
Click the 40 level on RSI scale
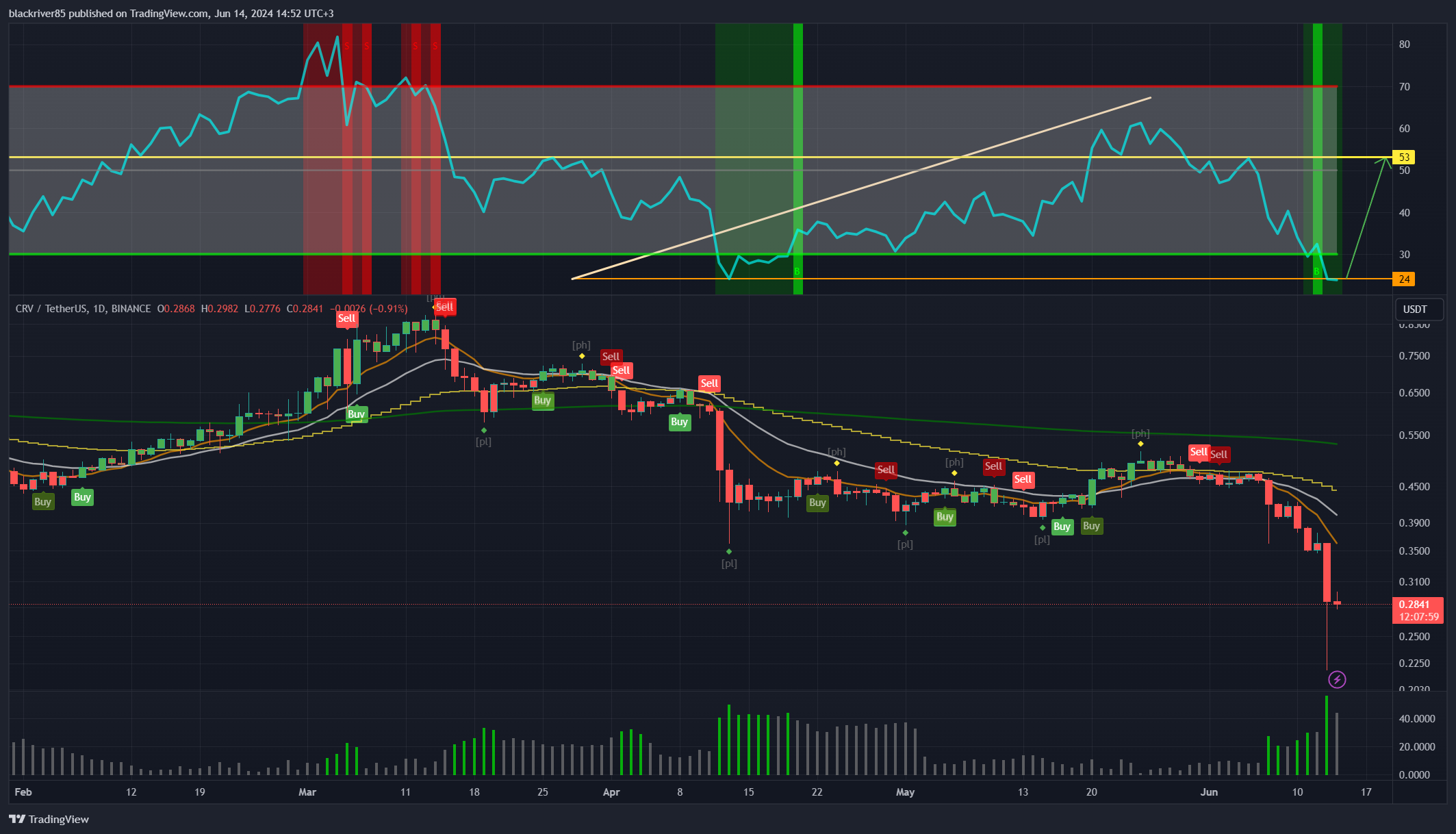point(1405,213)
